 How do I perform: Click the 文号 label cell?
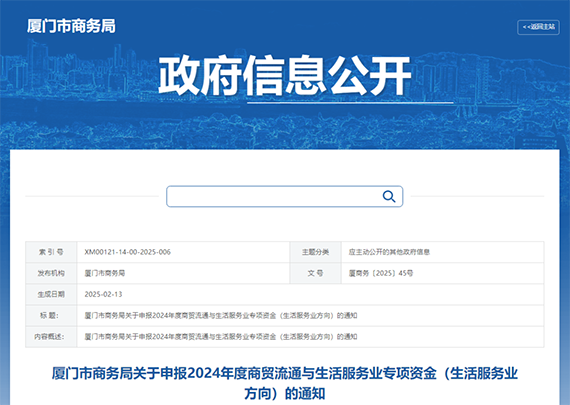316,273
